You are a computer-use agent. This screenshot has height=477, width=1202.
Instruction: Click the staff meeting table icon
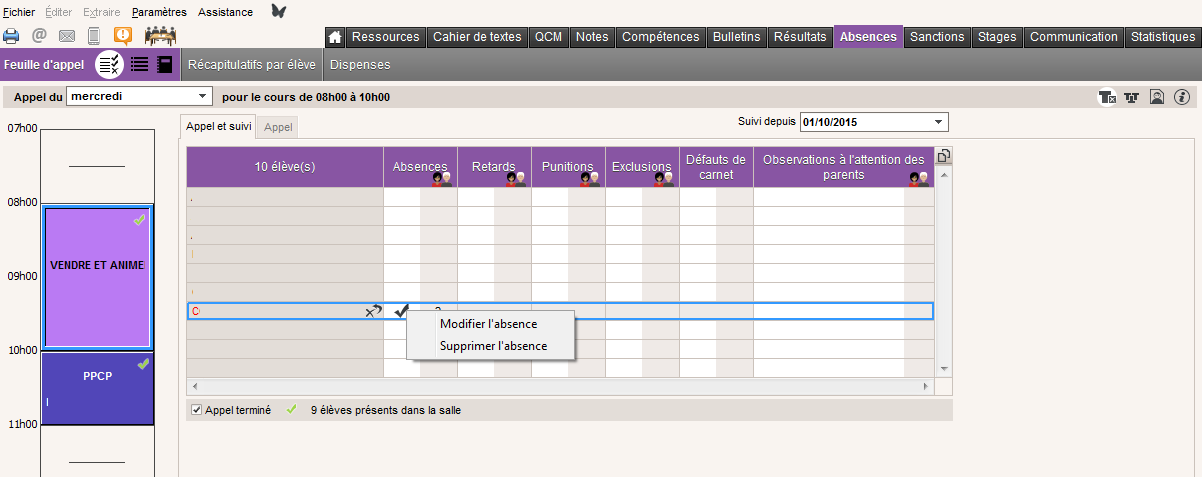pos(160,36)
